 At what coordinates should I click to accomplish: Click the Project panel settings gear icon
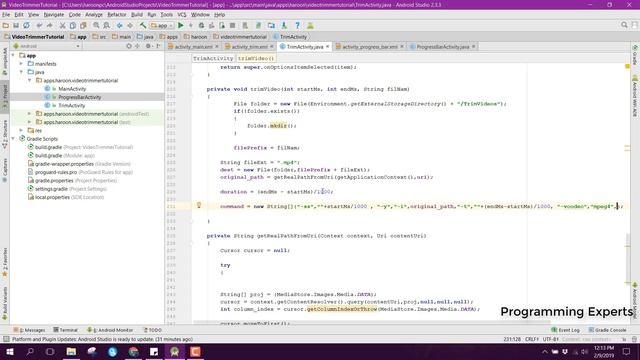coord(148,46)
